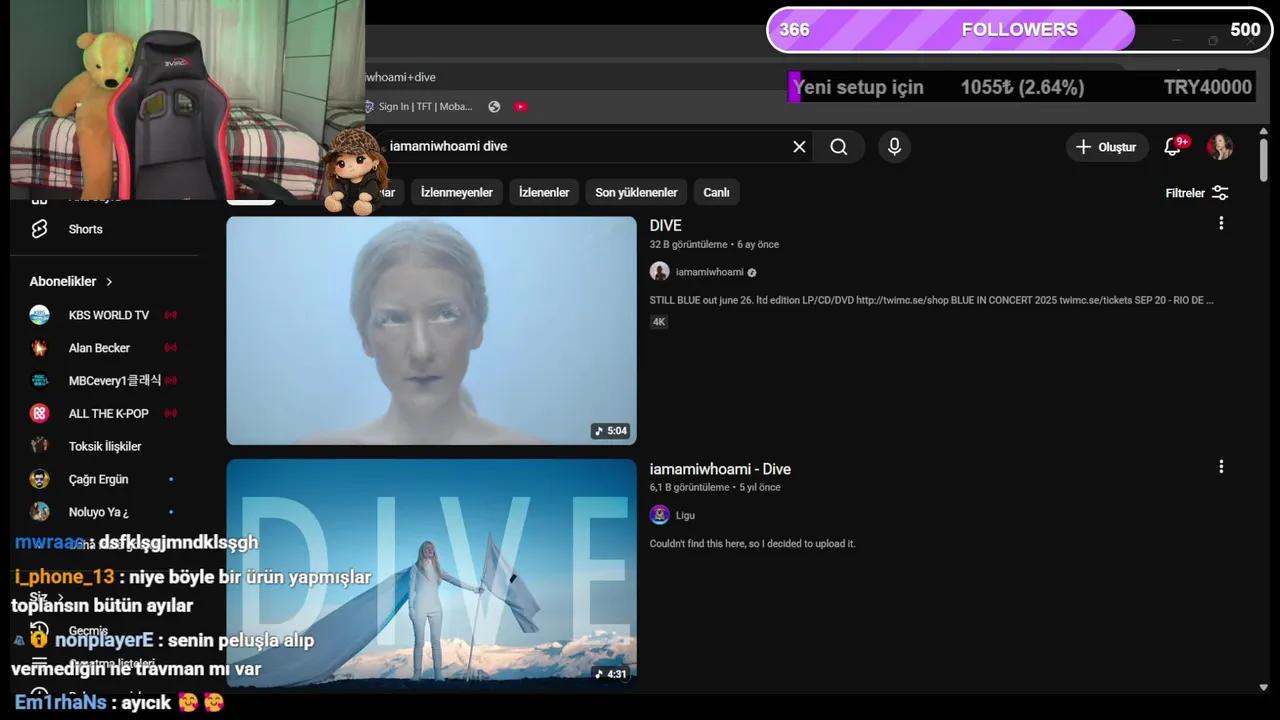Visit the Ligu channel name
The width and height of the screenshot is (1280, 720).
pyautogui.click(x=685, y=515)
